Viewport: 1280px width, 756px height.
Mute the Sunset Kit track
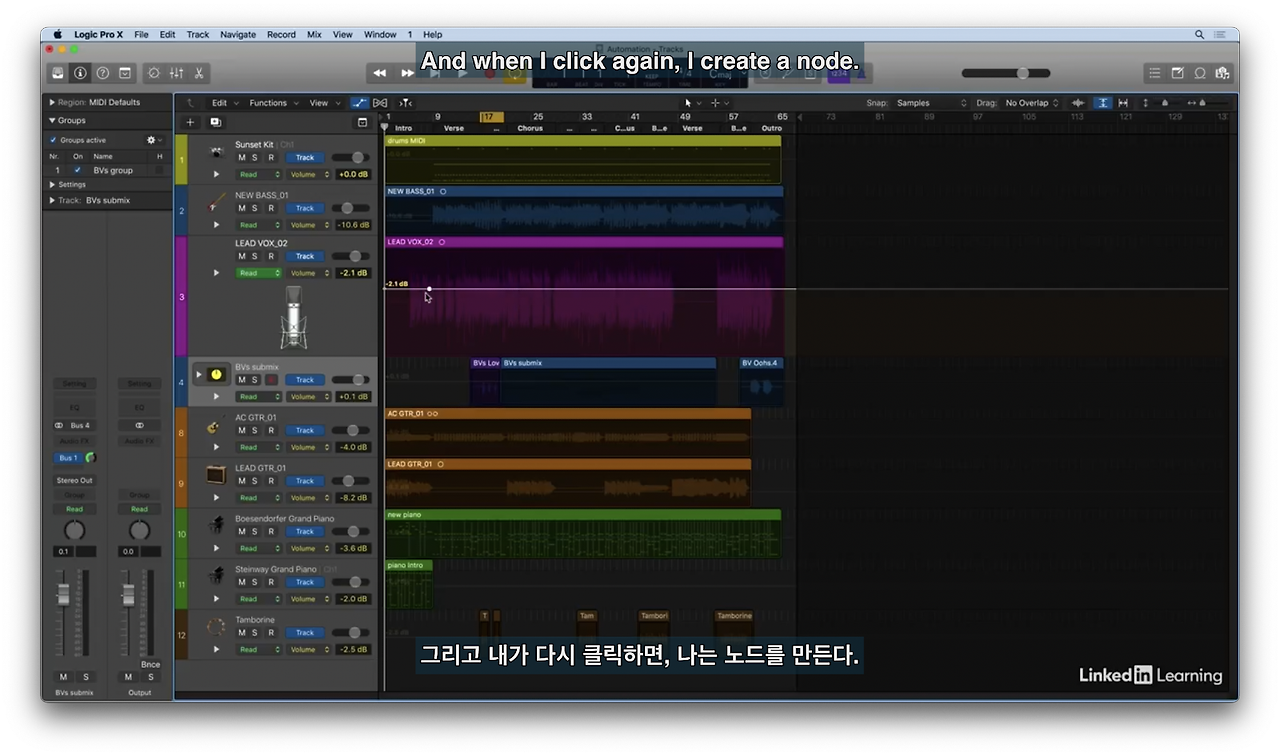241,157
